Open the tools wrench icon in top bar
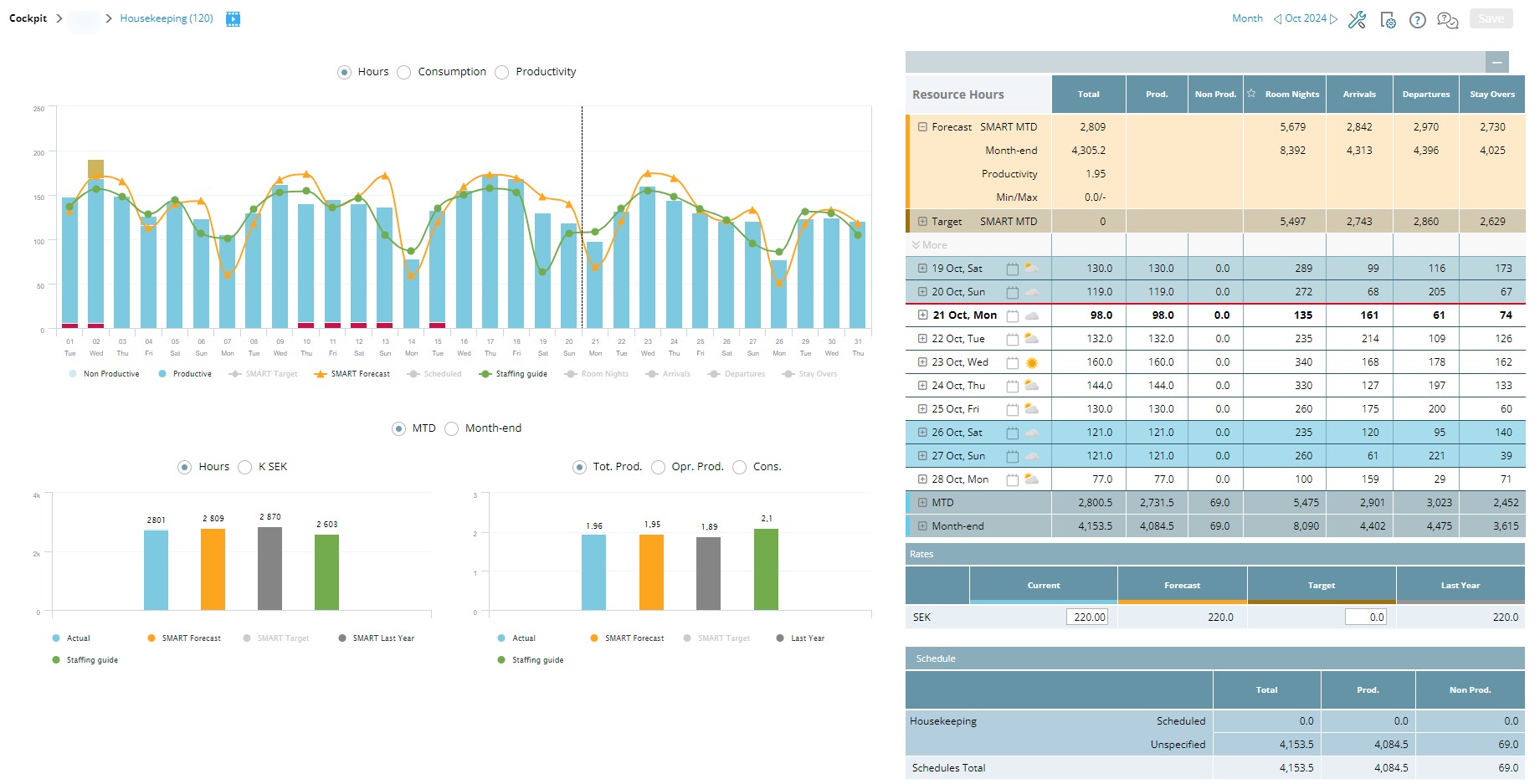This screenshot has height=784, width=1540. coord(1357,19)
